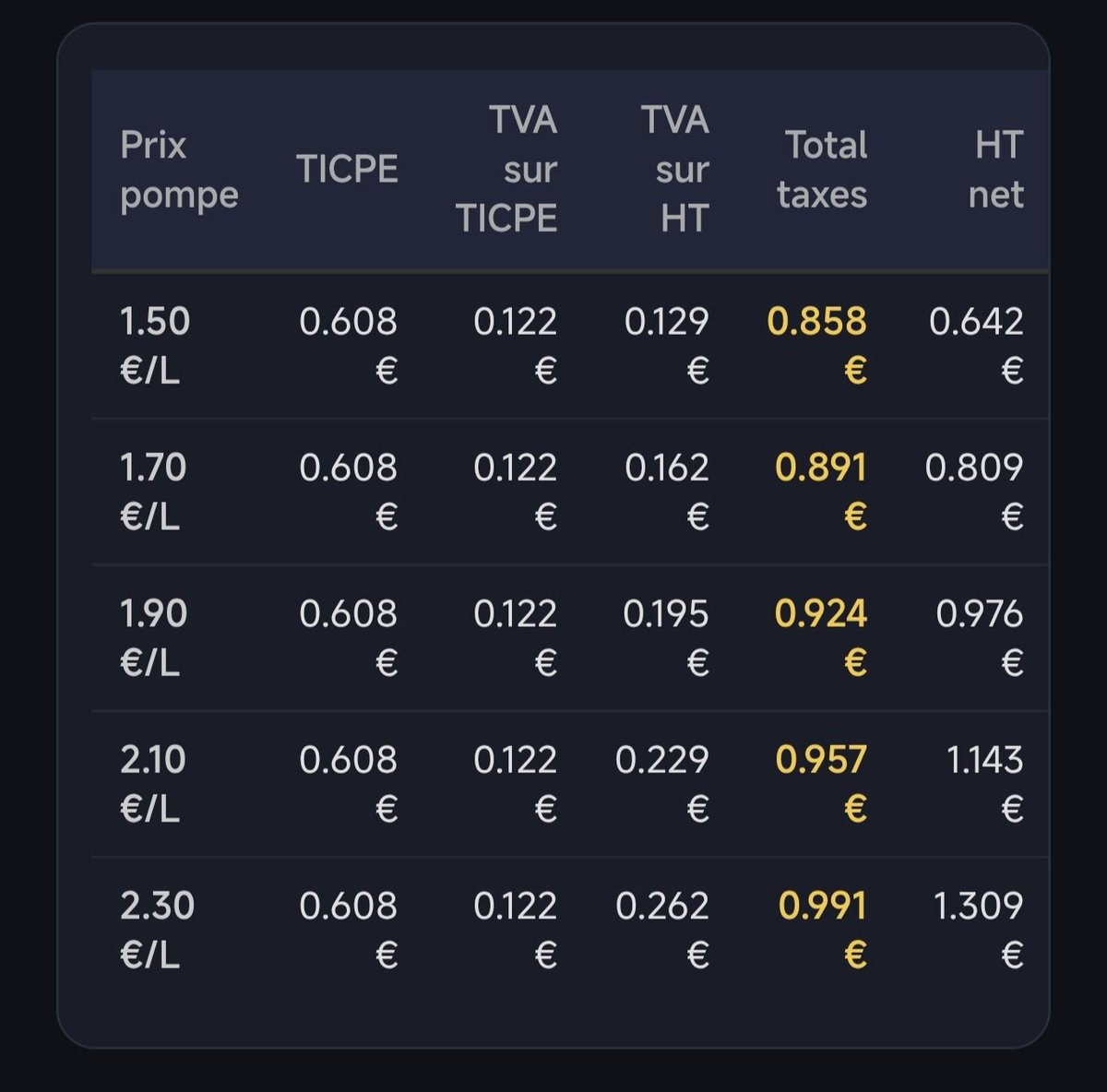Select the 2.10 €/L pump price cell
This screenshot has height=1092, width=1107.
(x=153, y=784)
